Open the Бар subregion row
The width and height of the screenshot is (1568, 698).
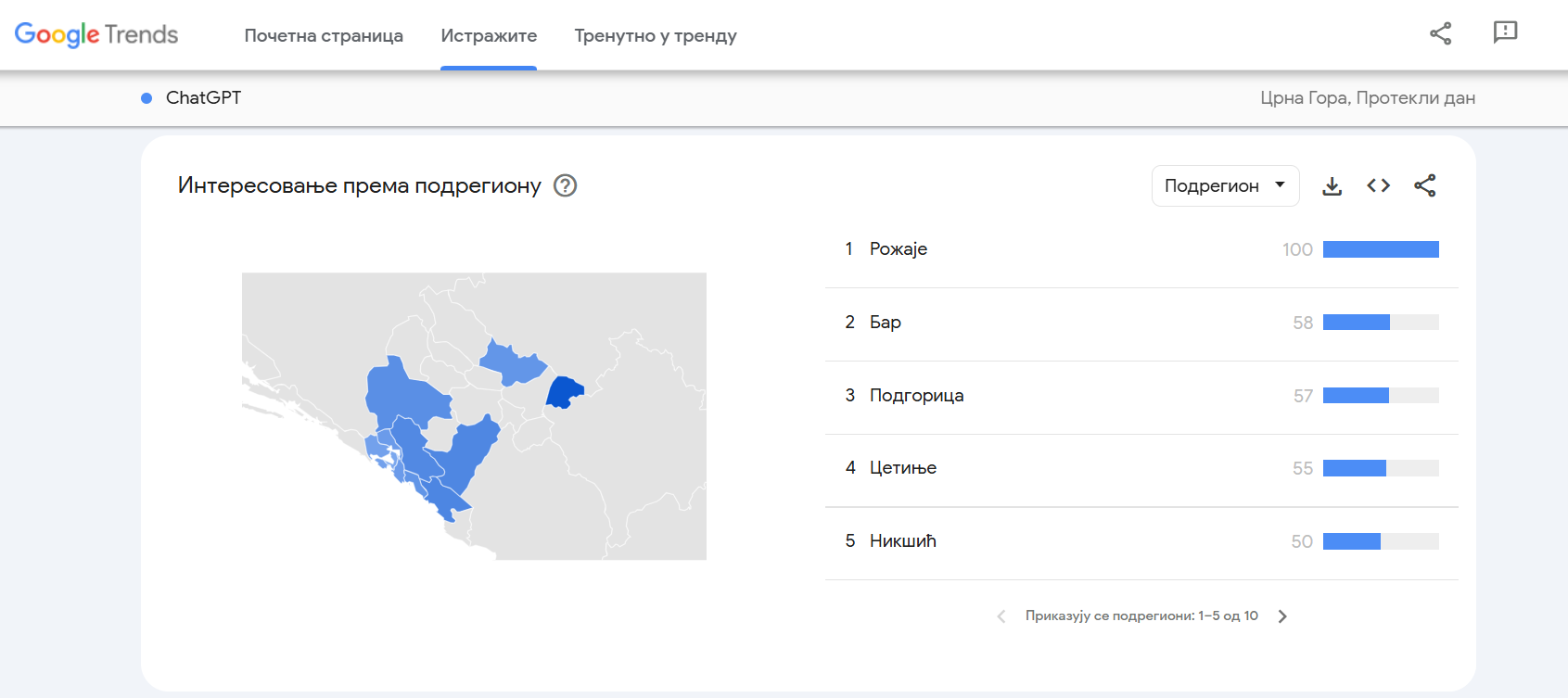click(x=1141, y=323)
